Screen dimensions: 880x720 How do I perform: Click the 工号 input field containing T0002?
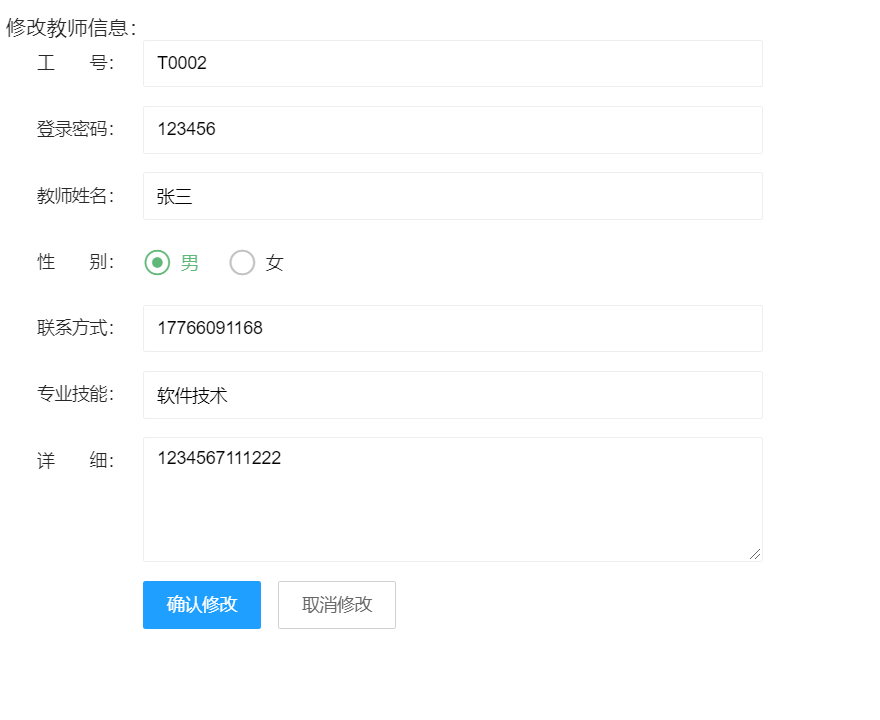[452, 64]
